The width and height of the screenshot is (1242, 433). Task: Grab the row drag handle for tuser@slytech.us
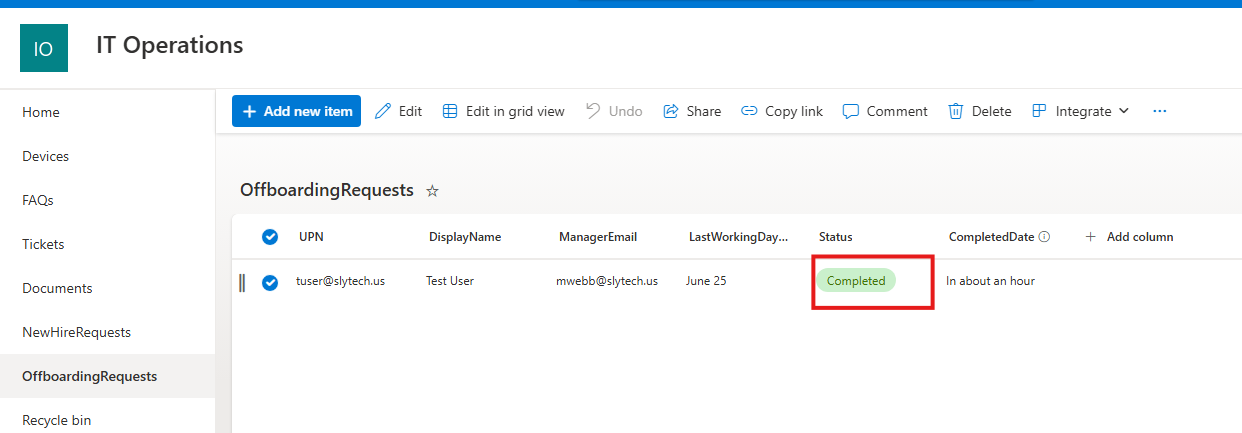(x=242, y=283)
